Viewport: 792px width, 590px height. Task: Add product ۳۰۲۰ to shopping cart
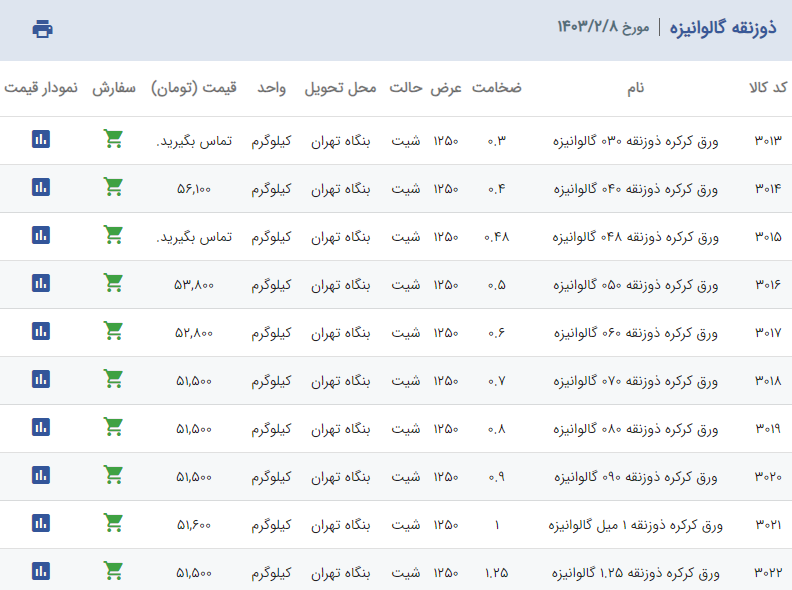tap(114, 475)
